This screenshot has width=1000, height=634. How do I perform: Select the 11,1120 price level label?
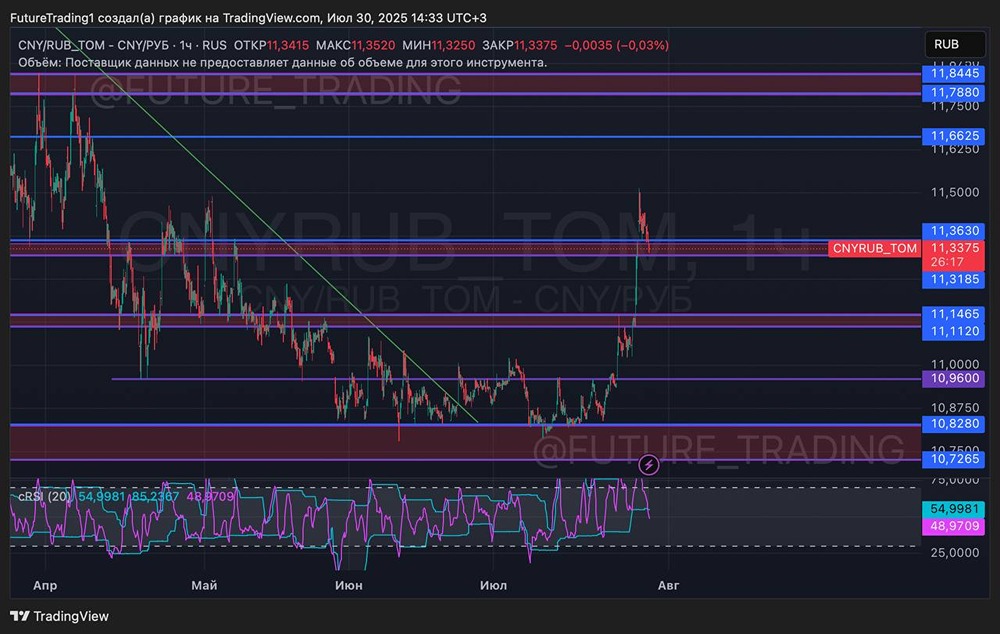(954, 331)
